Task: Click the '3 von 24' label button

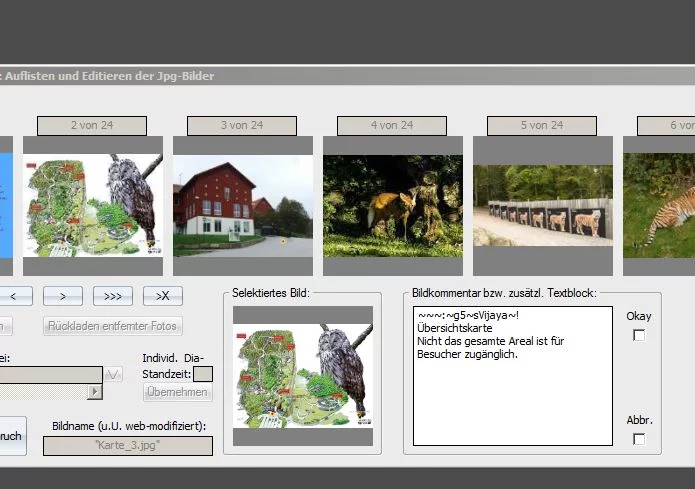Action: [x=242, y=126]
